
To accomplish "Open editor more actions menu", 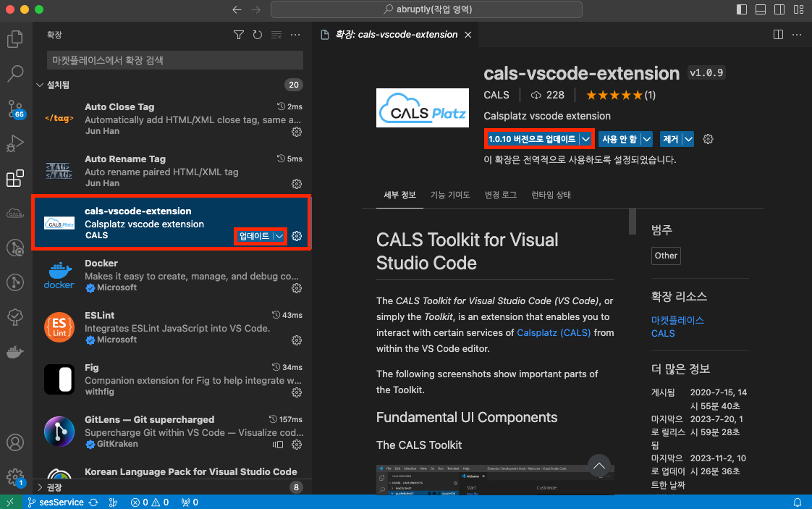I will 797,35.
